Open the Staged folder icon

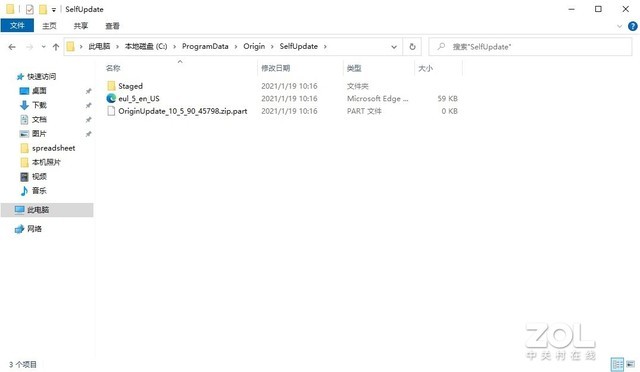pyautogui.click(x=111, y=86)
